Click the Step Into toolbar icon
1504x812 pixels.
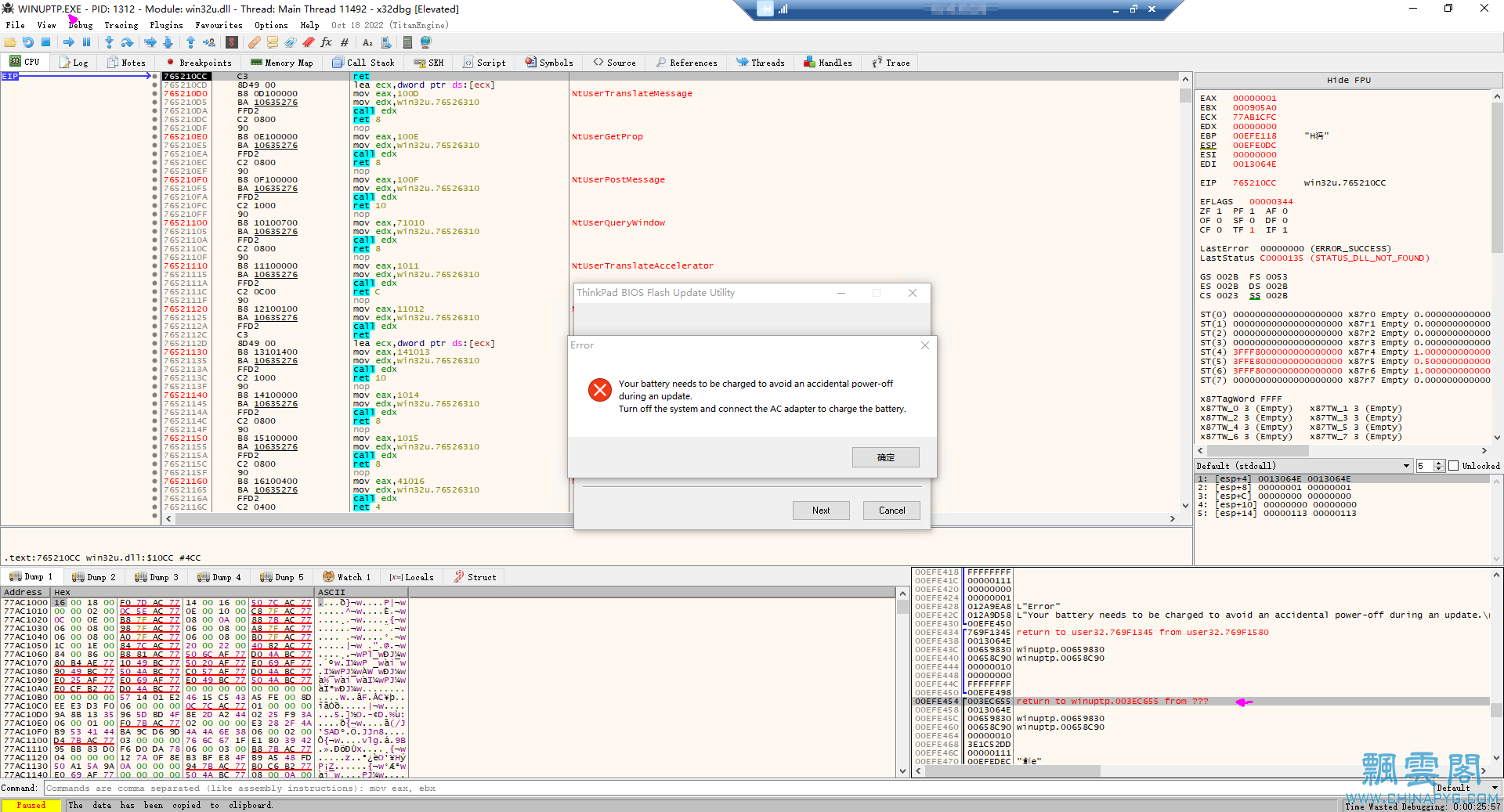click(109, 42)
